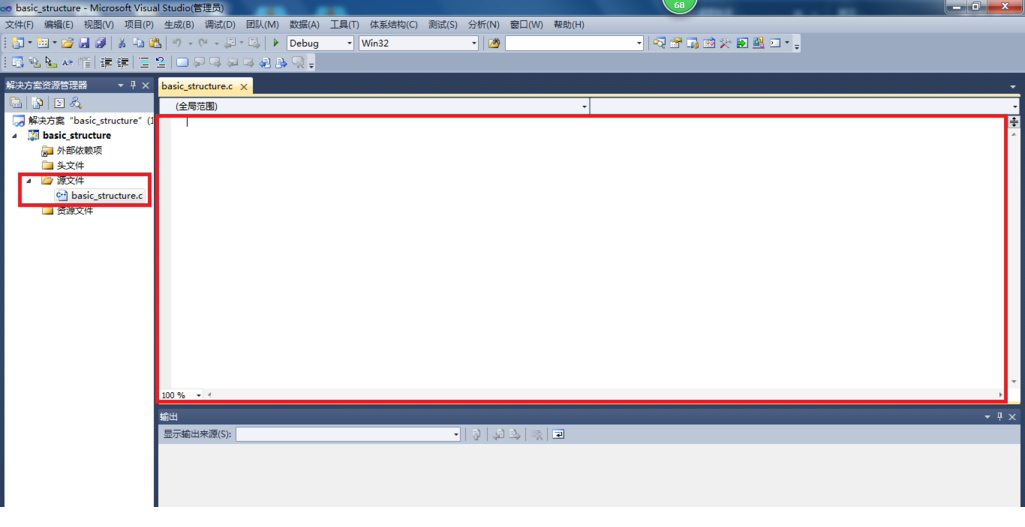Open the Find combo box dropdown in toolbar
Image resolution: width=1025 pixels, height=527 pixels.
[x=639, y=43]
